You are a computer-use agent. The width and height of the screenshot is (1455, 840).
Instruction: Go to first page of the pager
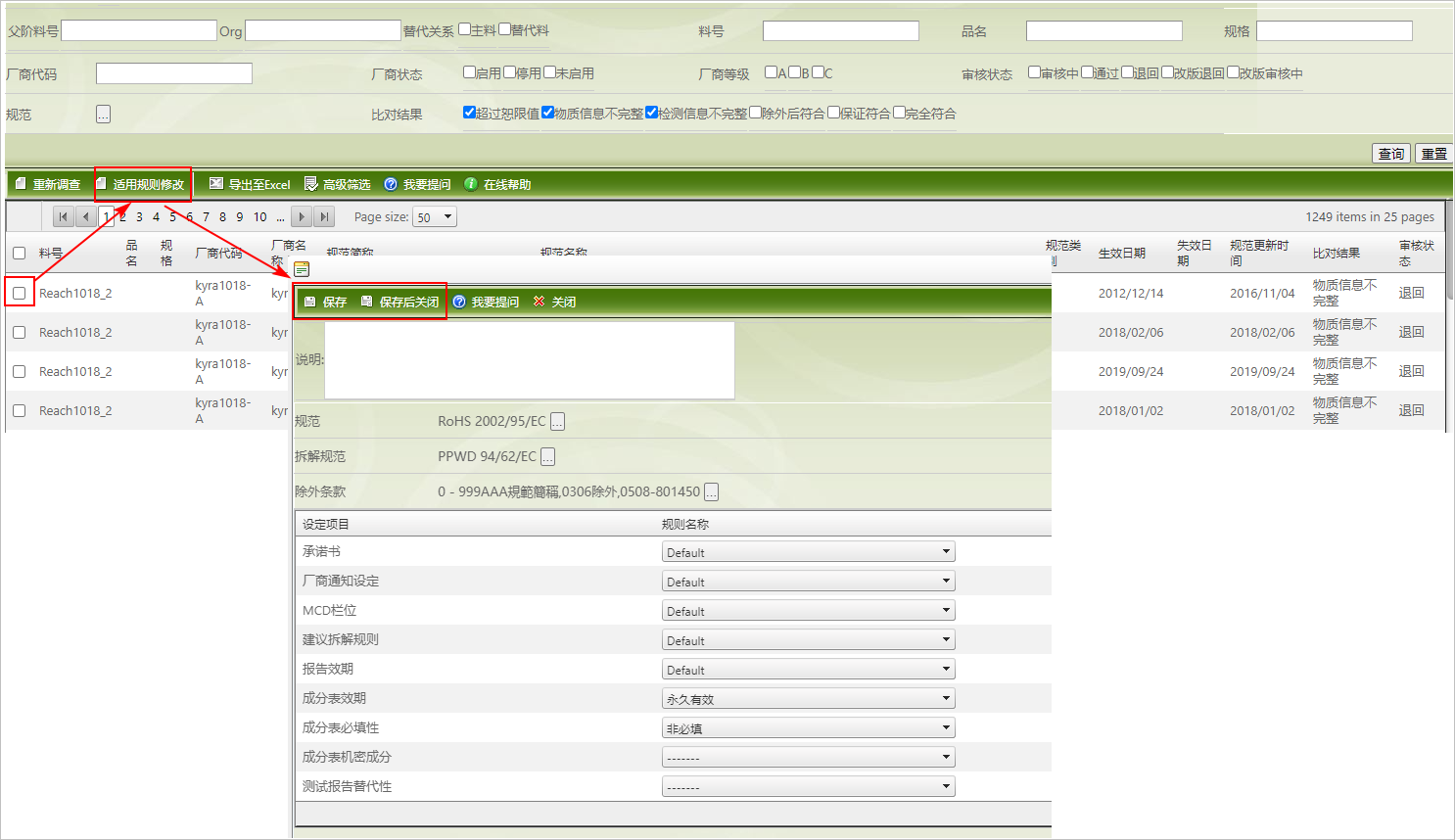point(64,217)
